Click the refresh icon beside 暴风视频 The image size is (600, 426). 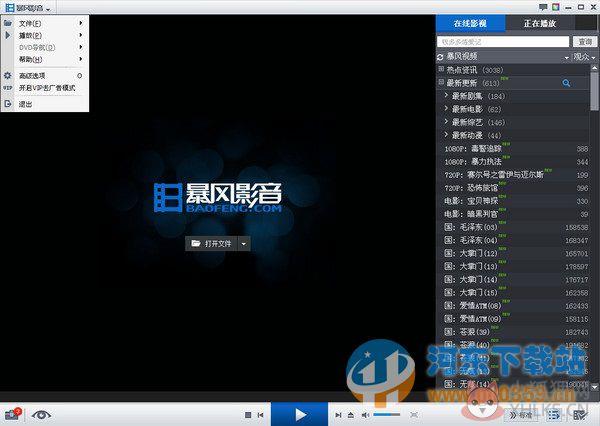440,57
